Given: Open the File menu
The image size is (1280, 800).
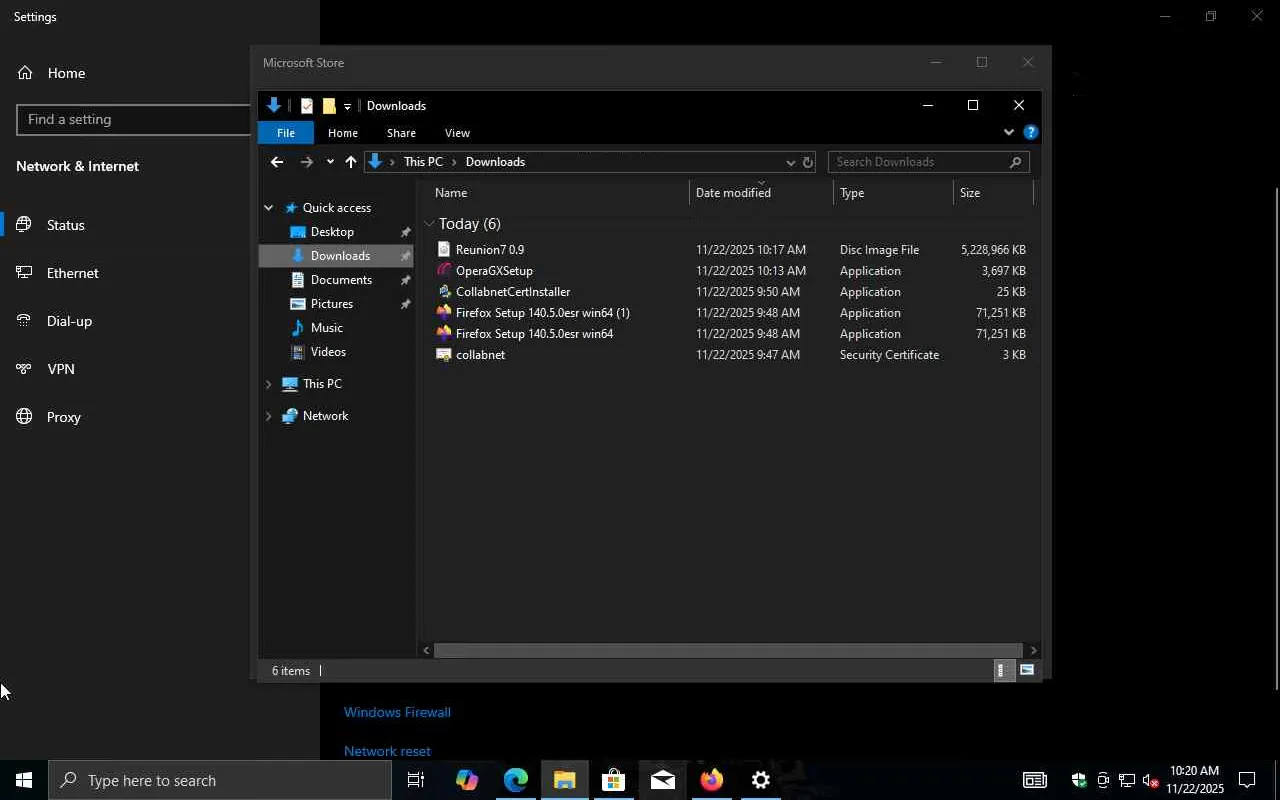Looking at the screenshot, I should pyautogui.click(x=285, y=133).
